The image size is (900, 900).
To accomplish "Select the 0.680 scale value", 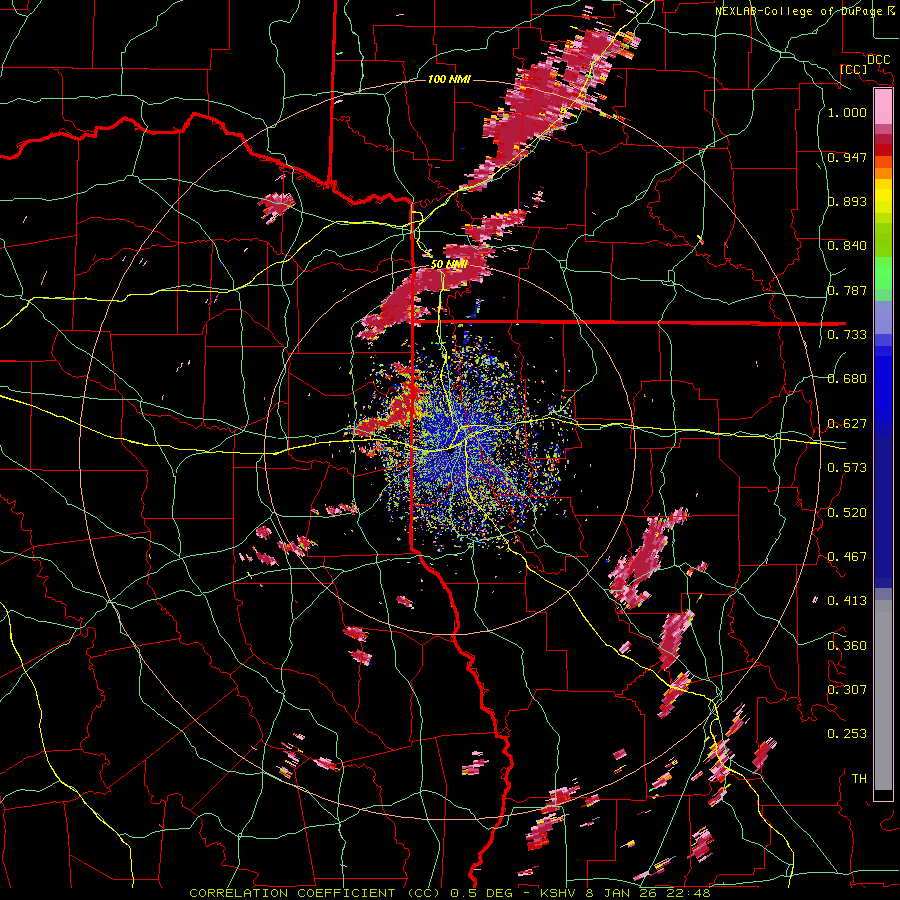I will click(x=847, y=379).
